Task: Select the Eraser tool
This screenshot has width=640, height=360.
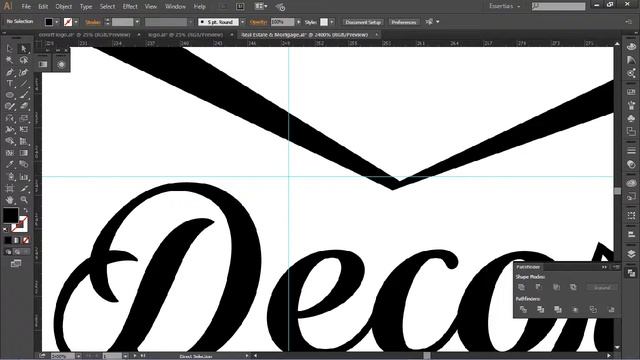Action: pyautogui.click(x=24, y=107)
